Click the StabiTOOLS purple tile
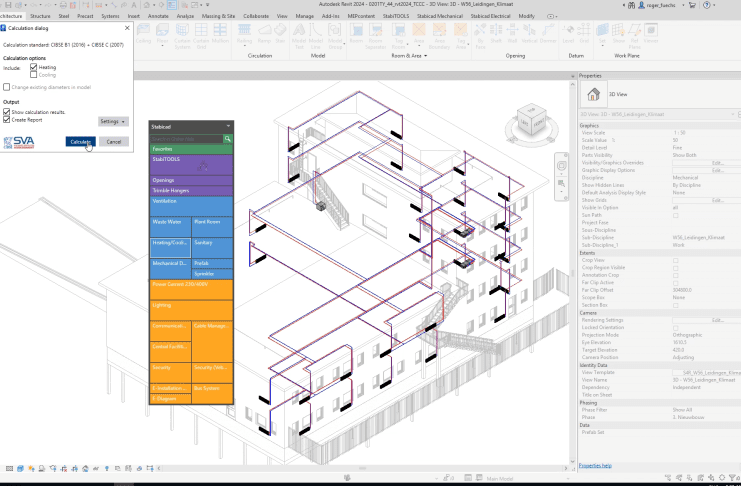This screenshot has height=486, width=741. click(191, 160)
